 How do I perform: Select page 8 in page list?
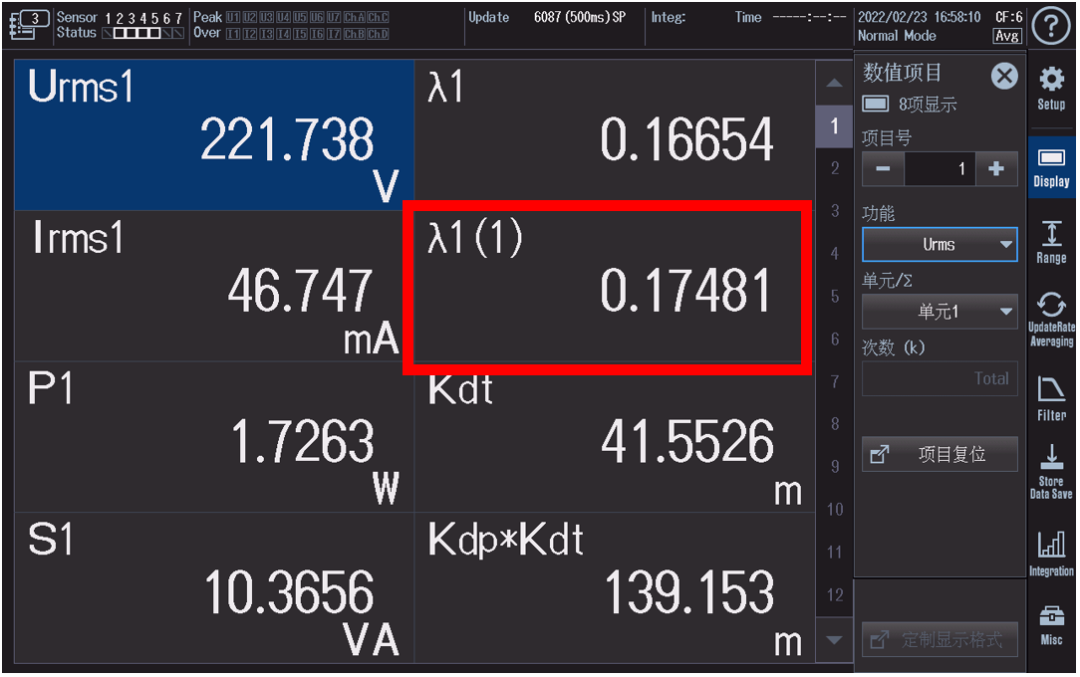834,425
